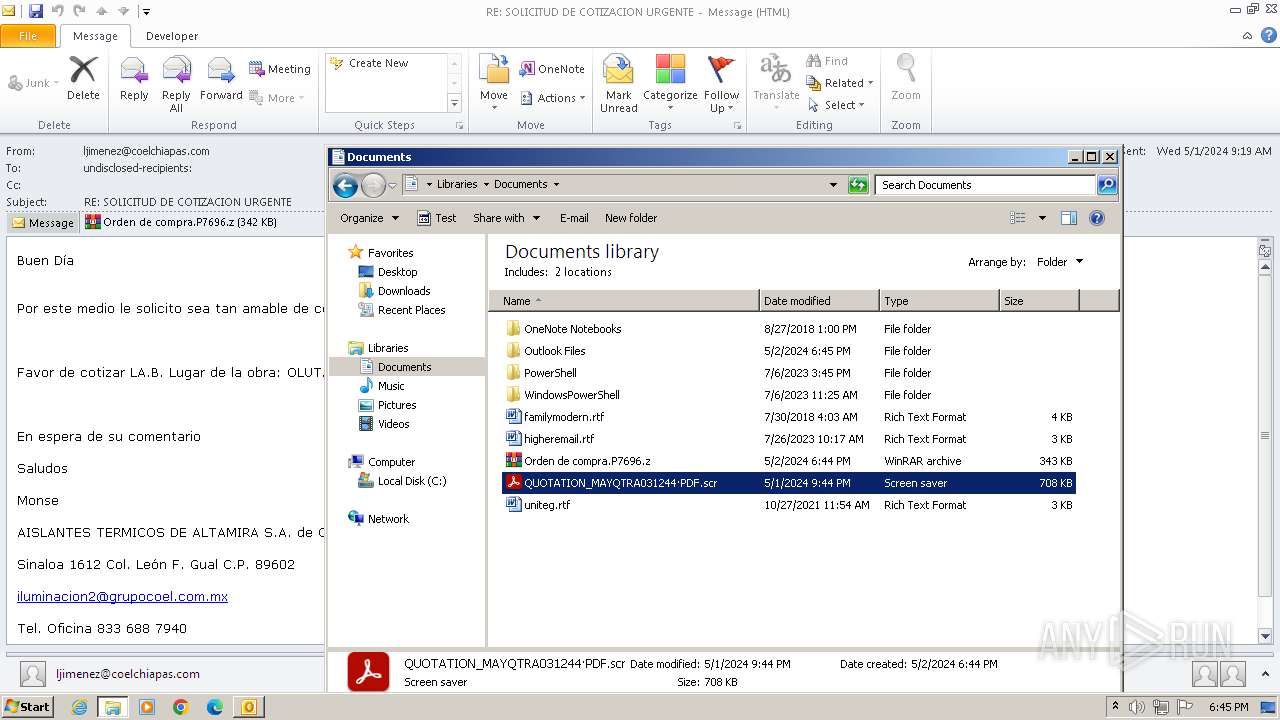The image size is (1280, 720).
Task: Open the File tab in Outlook
Action: 28,36
